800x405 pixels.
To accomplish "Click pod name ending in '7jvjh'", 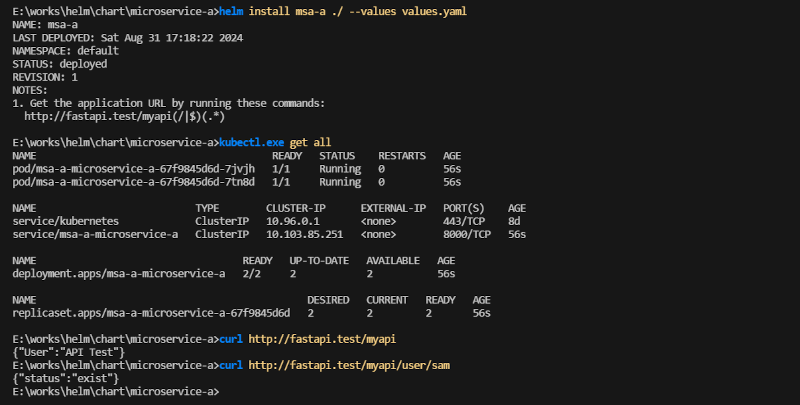I will tap(134, 169).
